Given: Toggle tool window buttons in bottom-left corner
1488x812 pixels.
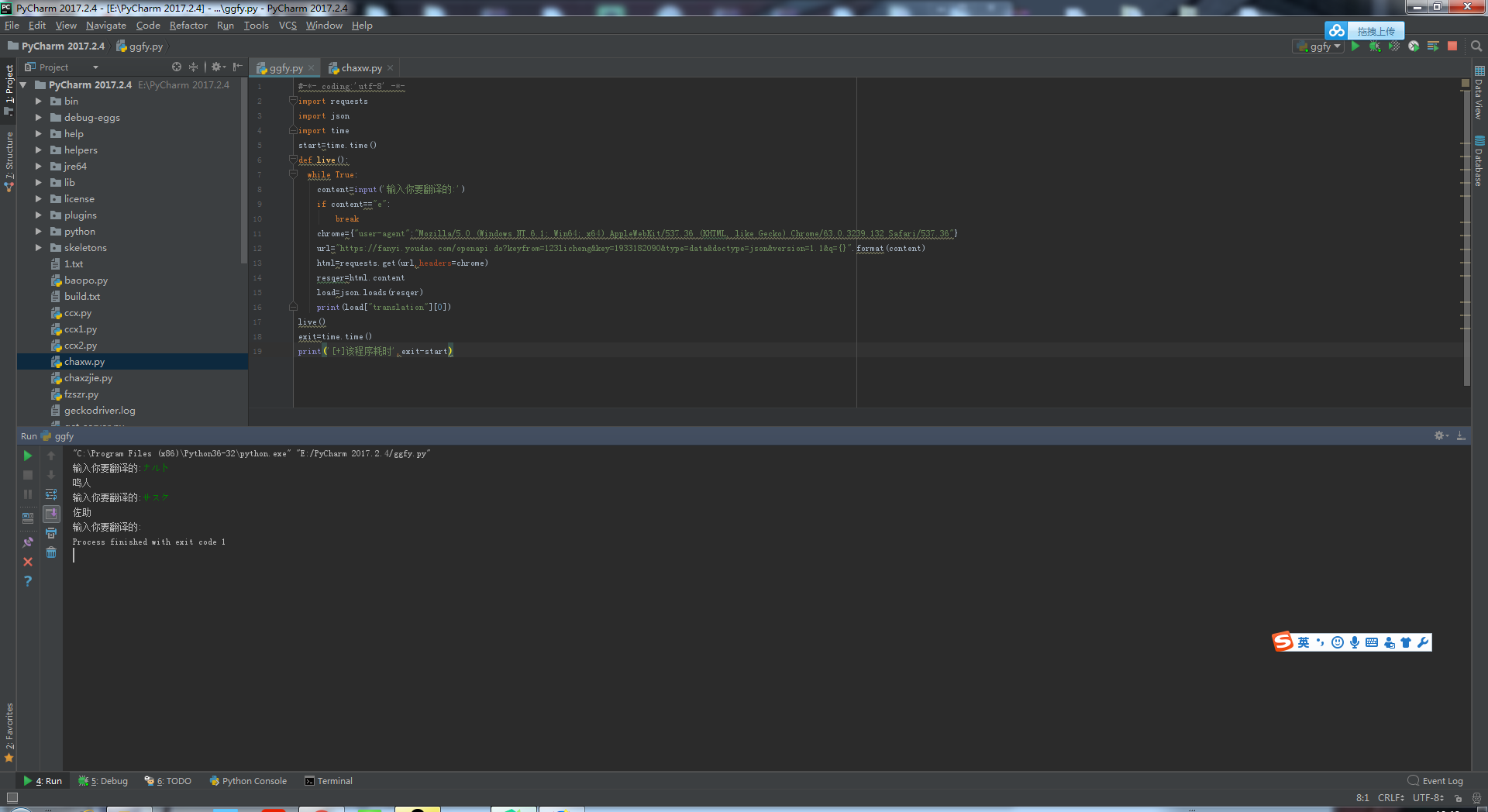Looking at the screenshot, I should (x=12, y=798).
